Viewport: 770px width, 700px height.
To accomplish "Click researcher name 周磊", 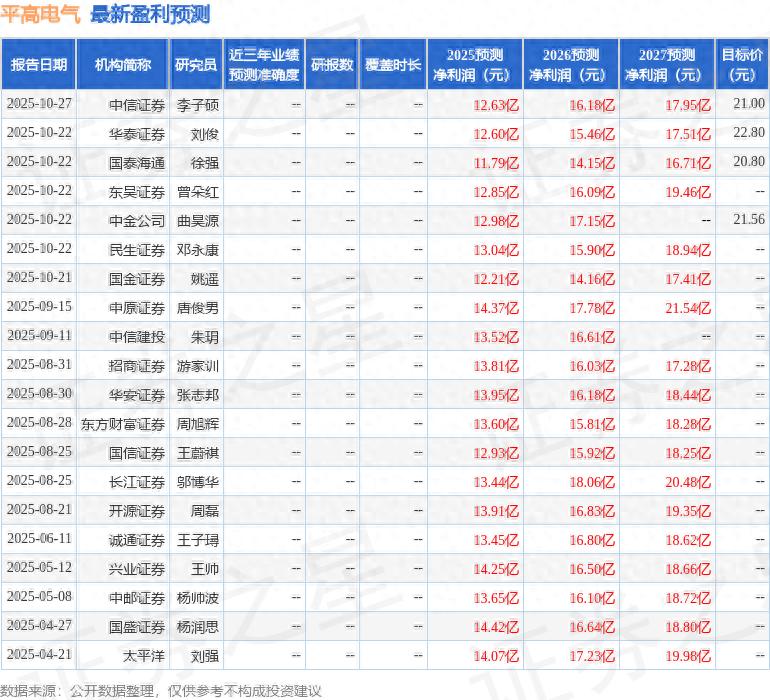I will [205, 511].
